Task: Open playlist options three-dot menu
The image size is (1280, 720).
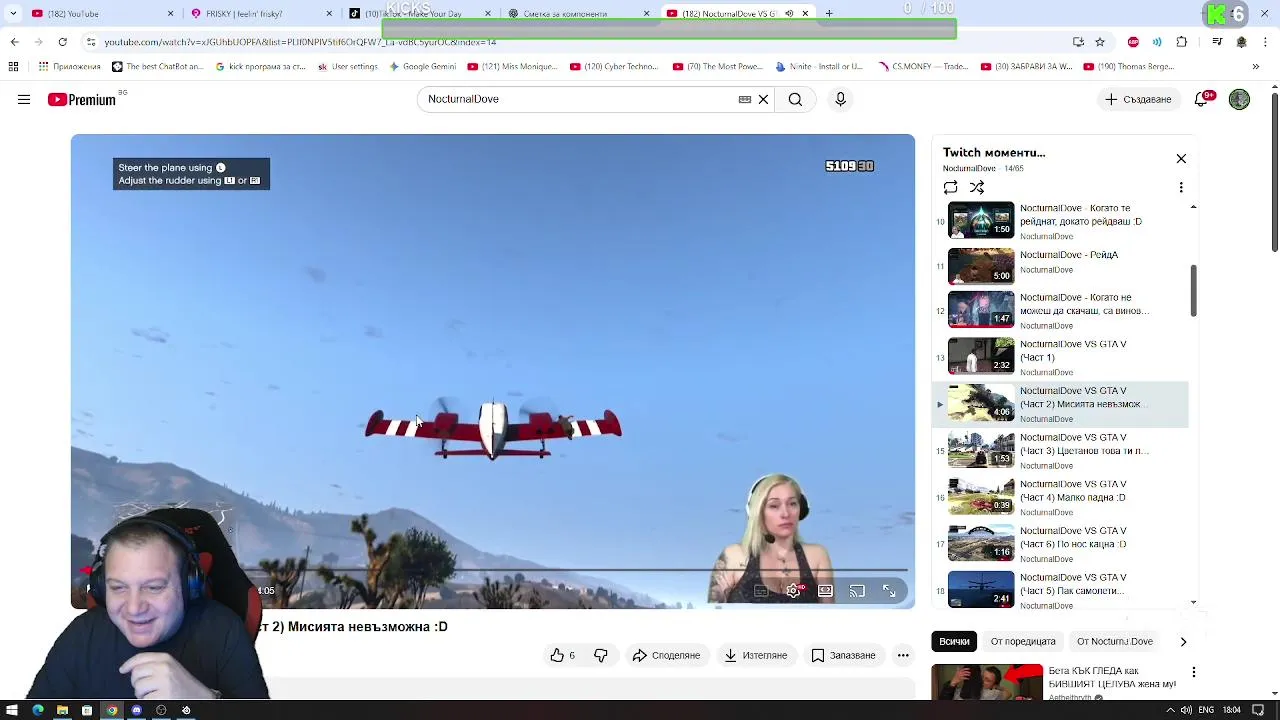Action: [1181, 187]
